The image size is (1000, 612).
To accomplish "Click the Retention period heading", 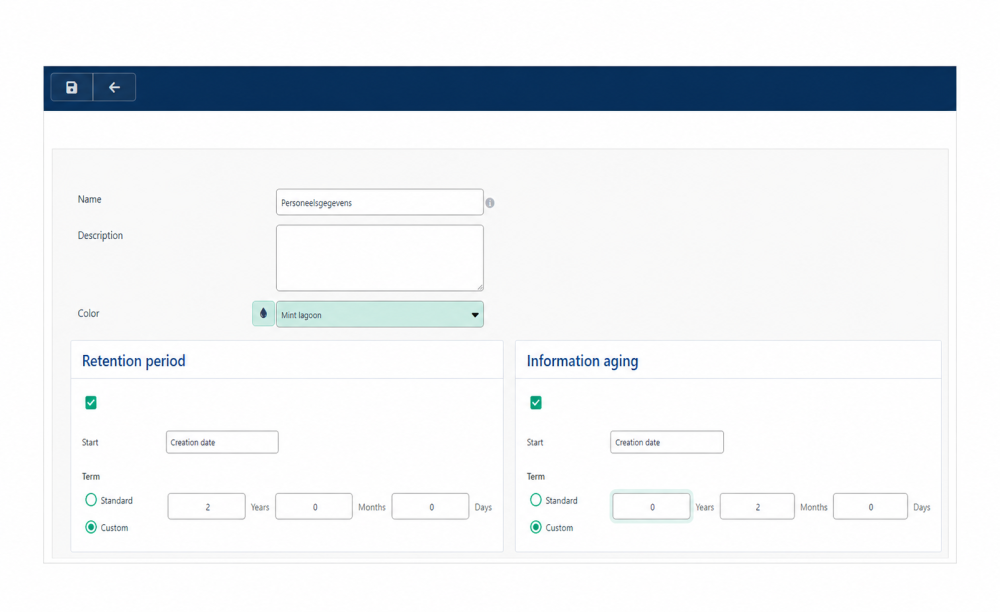I will click(133, 361).
